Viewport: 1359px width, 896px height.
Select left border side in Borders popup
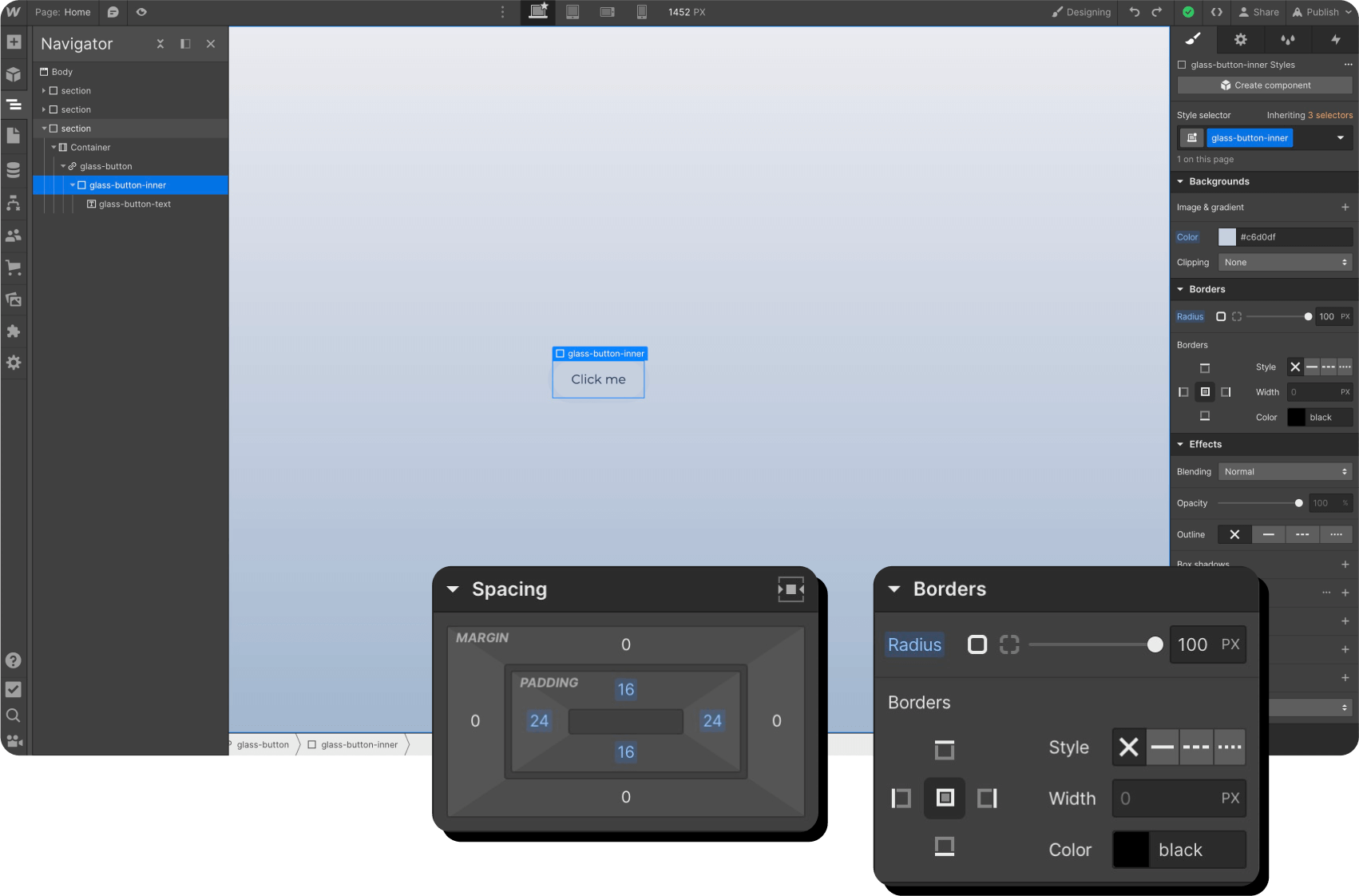click(x=901, y=798)
